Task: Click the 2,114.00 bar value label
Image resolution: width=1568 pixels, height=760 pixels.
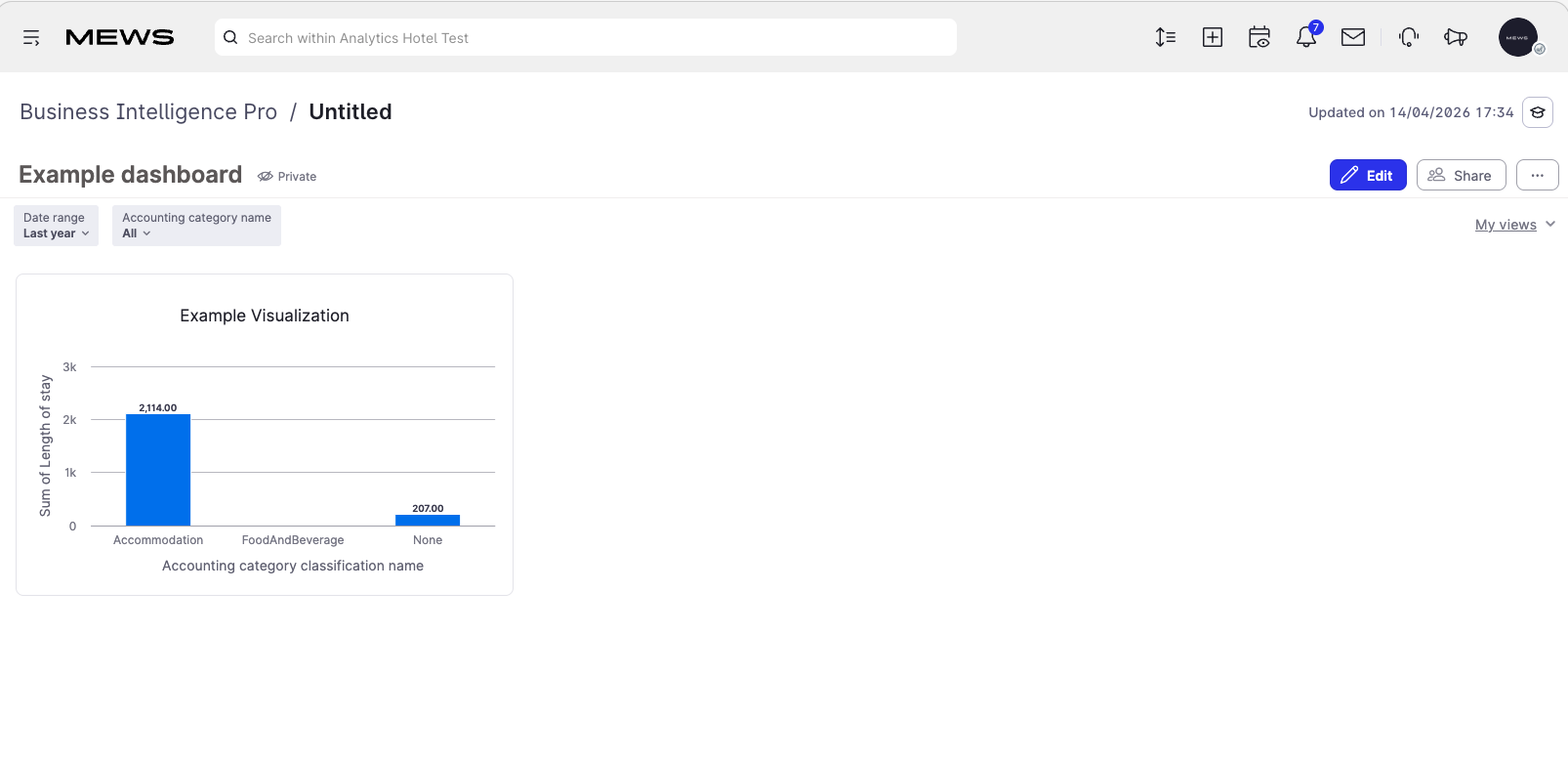Action: click(158, 407)
